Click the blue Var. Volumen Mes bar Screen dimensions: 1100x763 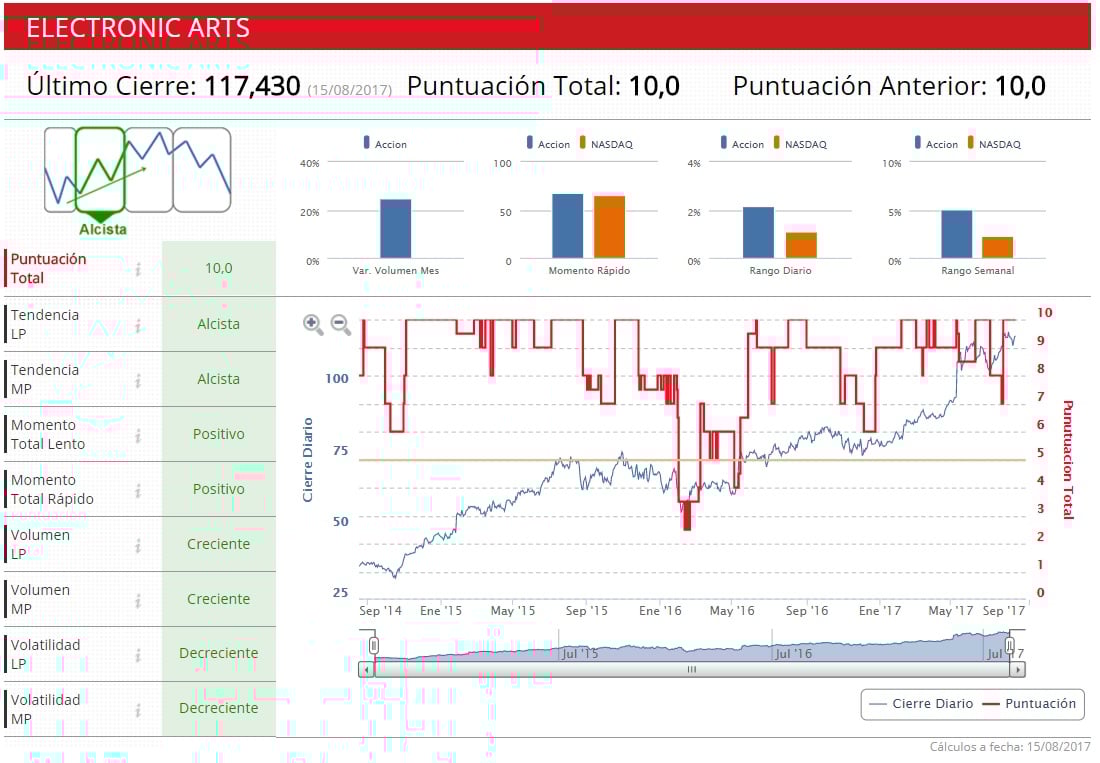[396, 229]
